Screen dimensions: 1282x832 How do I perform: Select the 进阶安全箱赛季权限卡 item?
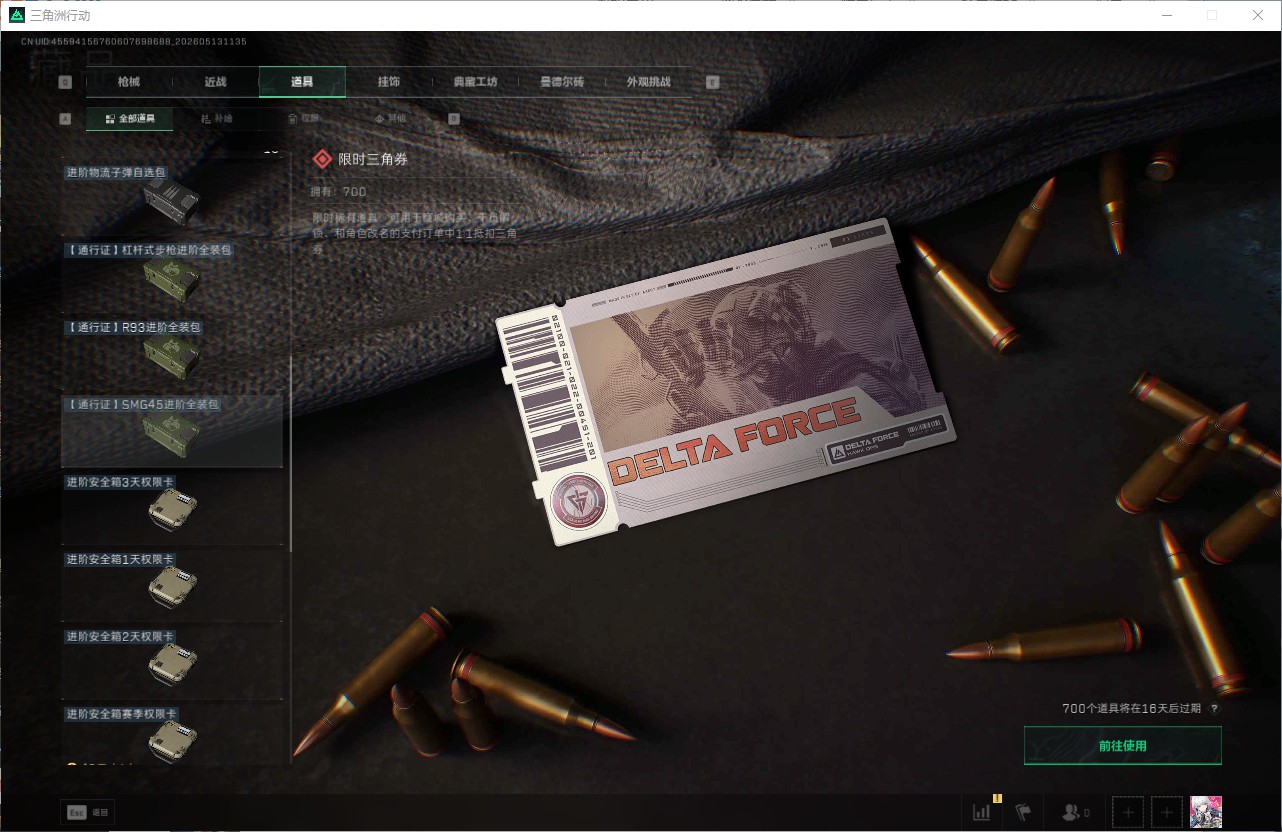point(172,736)
